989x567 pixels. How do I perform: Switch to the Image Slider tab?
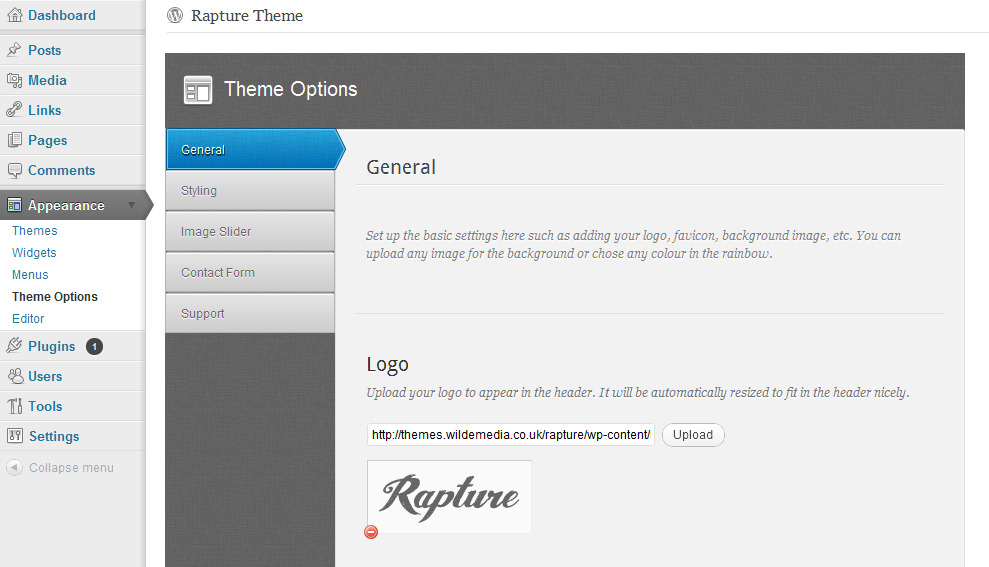[x=250, y=231]
